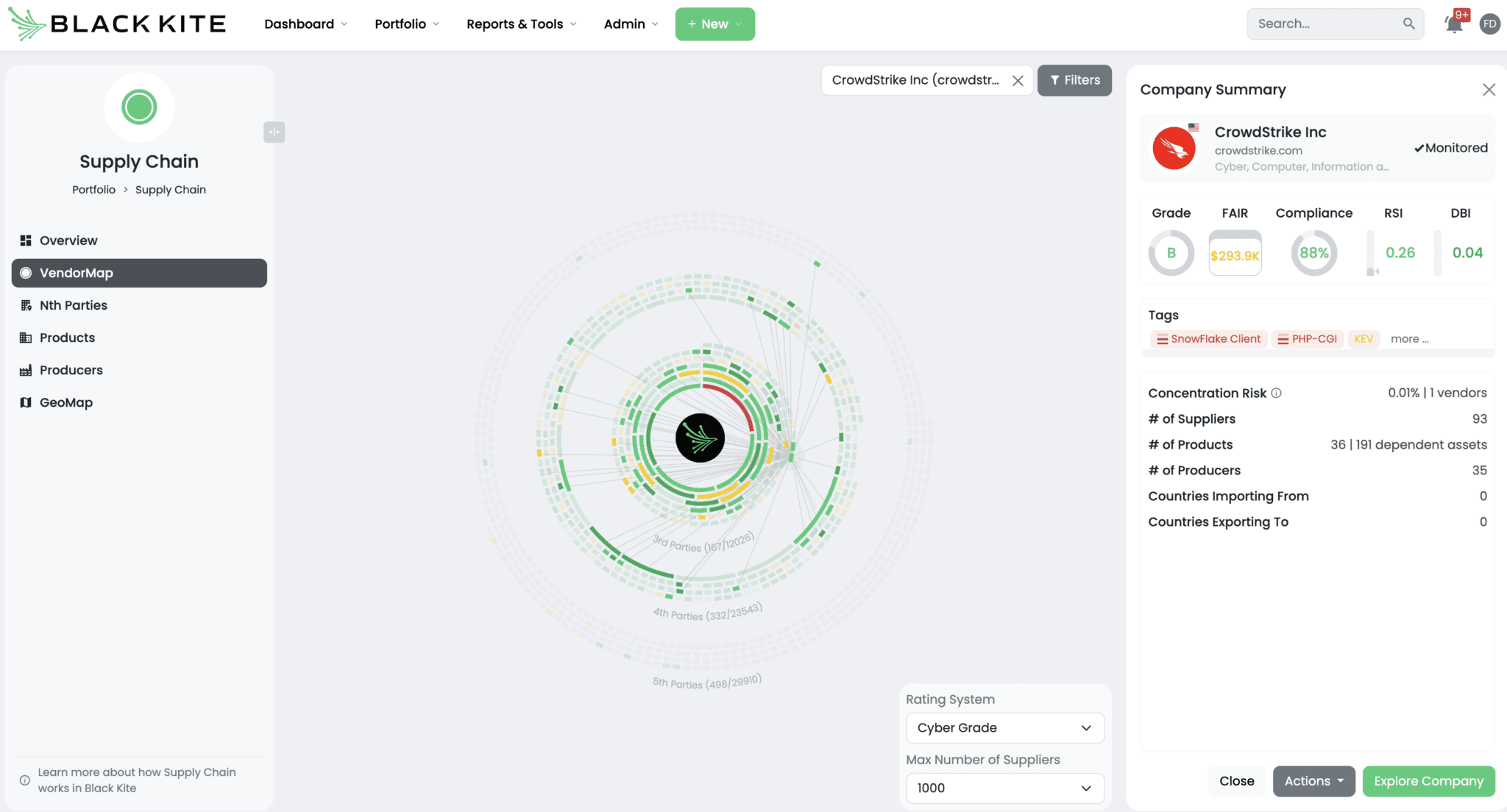Click the Black Kite logo
Image resolution: width=1507 pixels, height=812 pixels.
pos(118,24)
